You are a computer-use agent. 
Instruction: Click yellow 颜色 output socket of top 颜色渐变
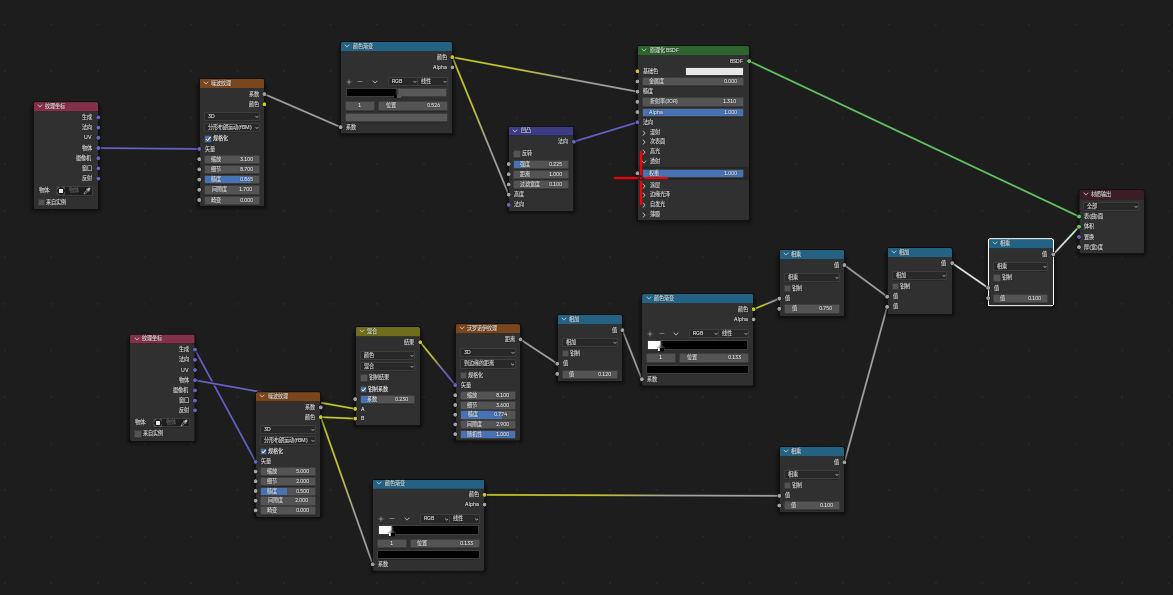(453, 57)
